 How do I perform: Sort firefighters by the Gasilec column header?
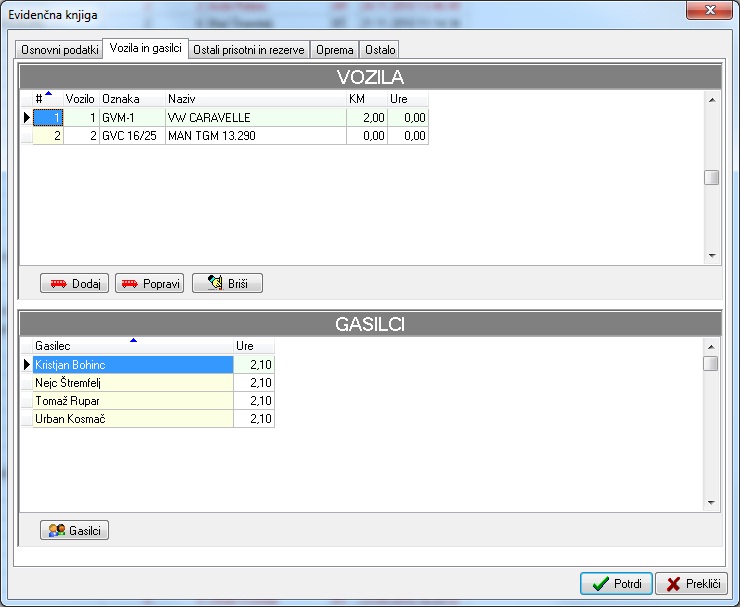(x=130, y=346)
